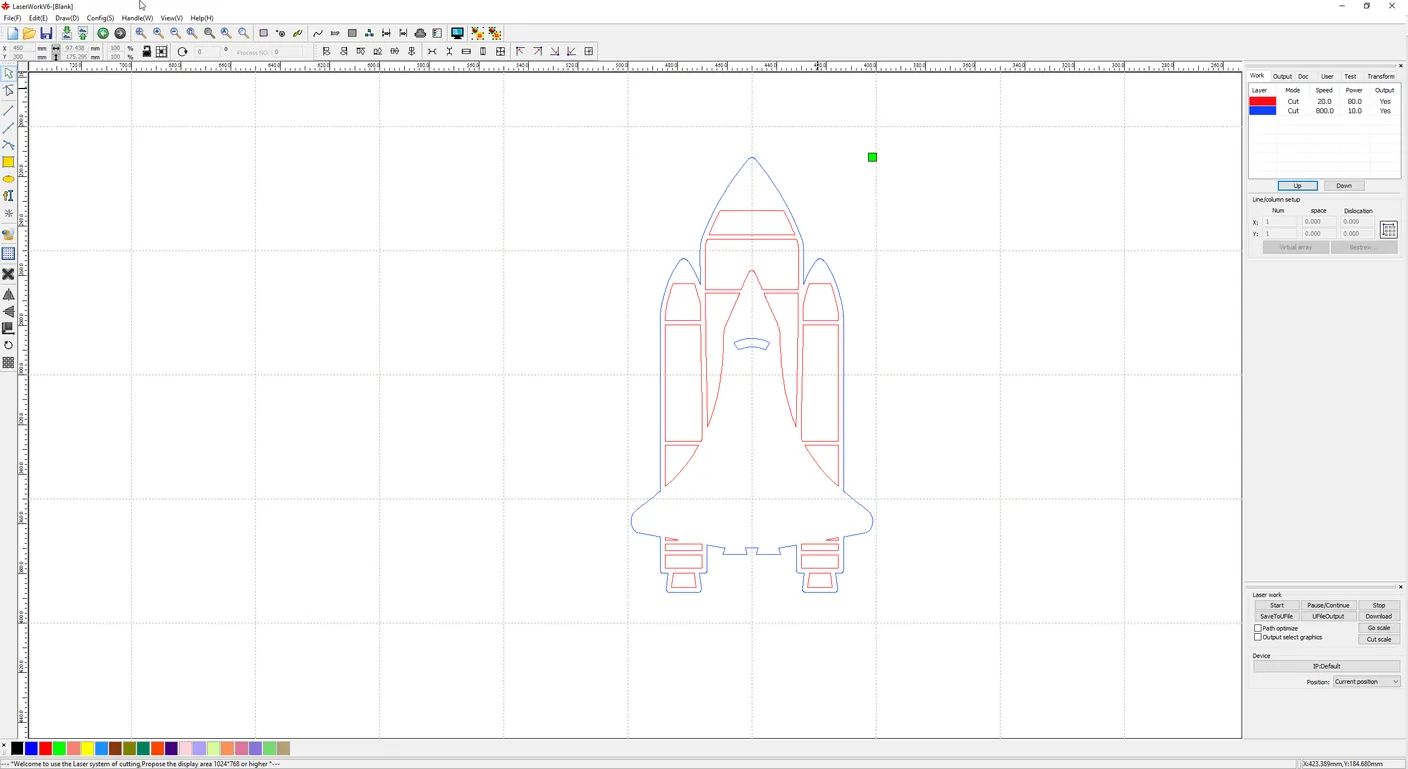Open the File menu
1408x769 pixels.
pyautogui.click(x=12, y=18)
